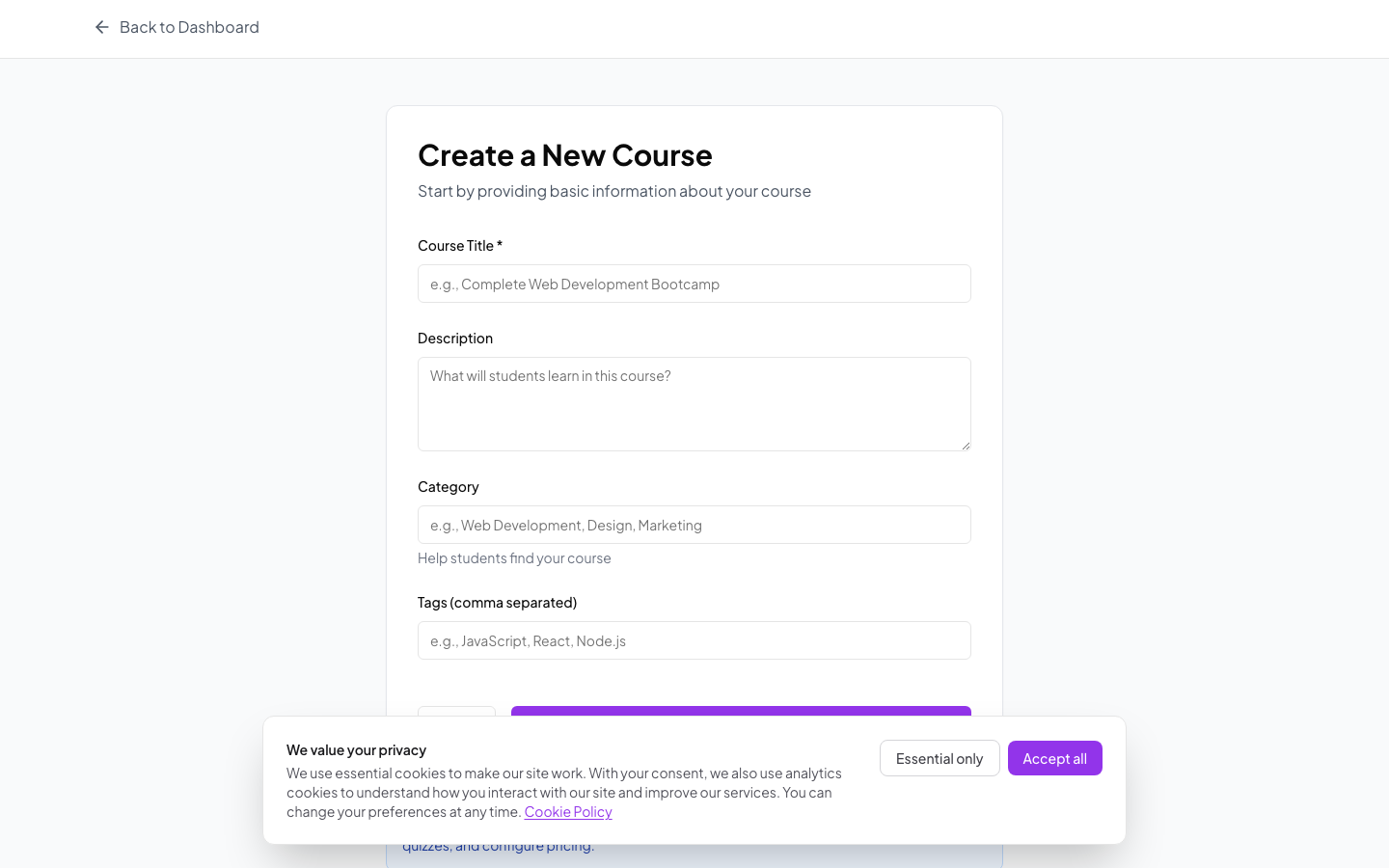
Task: Choose "Essential only" in the privacy banner
Action: tap(940, 758)
